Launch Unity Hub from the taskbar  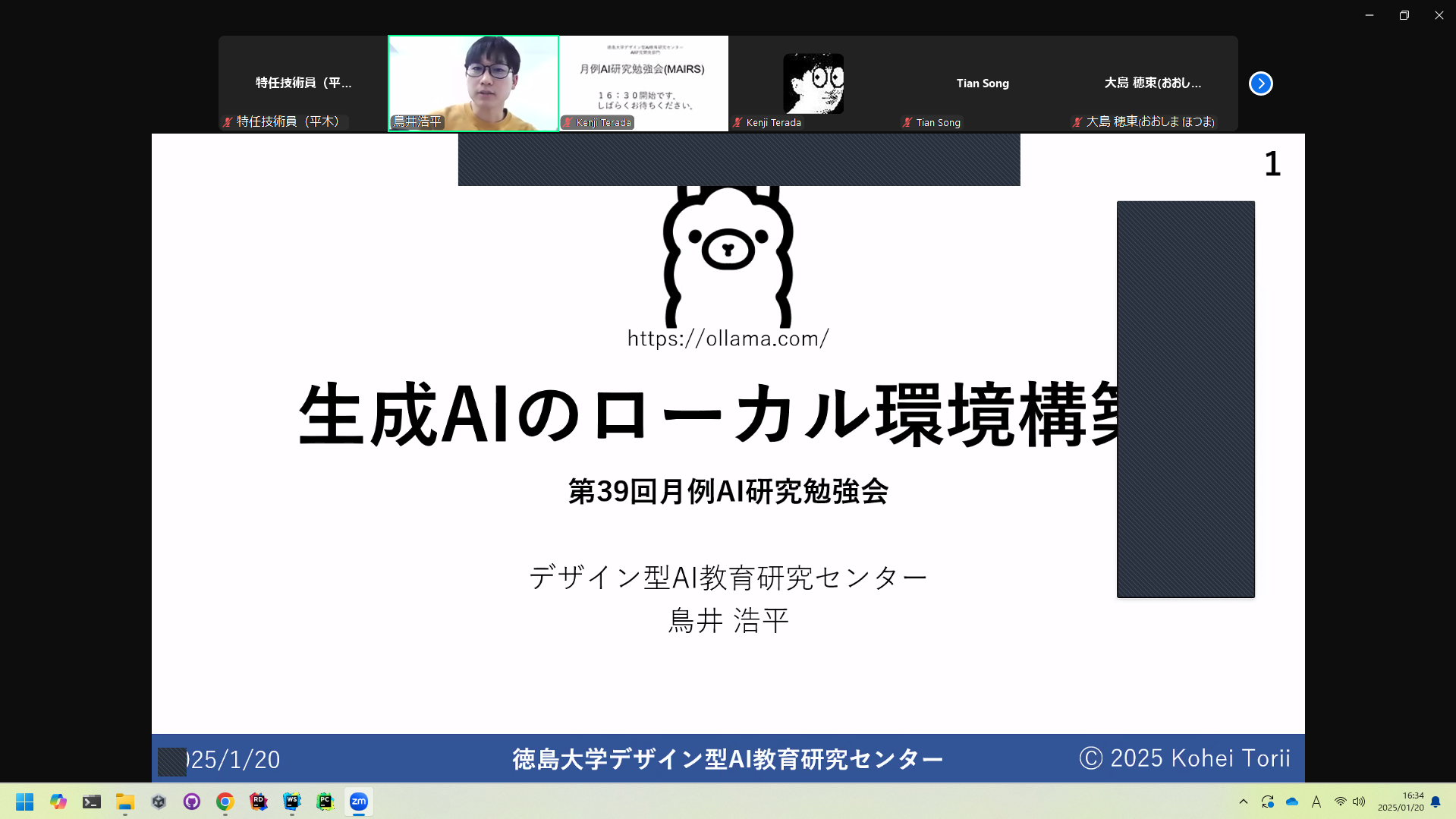pyautogui.click(x=159, y=802)
